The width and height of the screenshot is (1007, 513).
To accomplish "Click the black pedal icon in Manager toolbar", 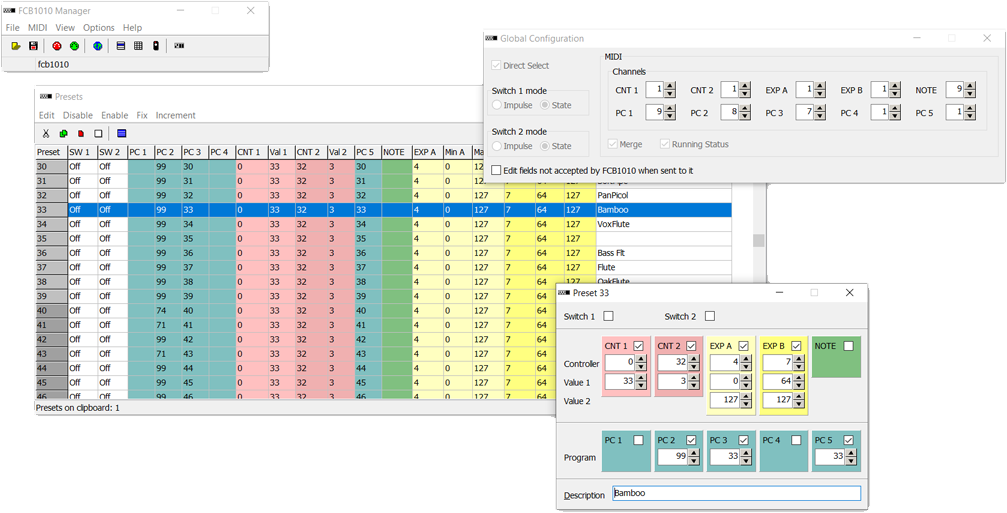I will click(x=155, y=46).
